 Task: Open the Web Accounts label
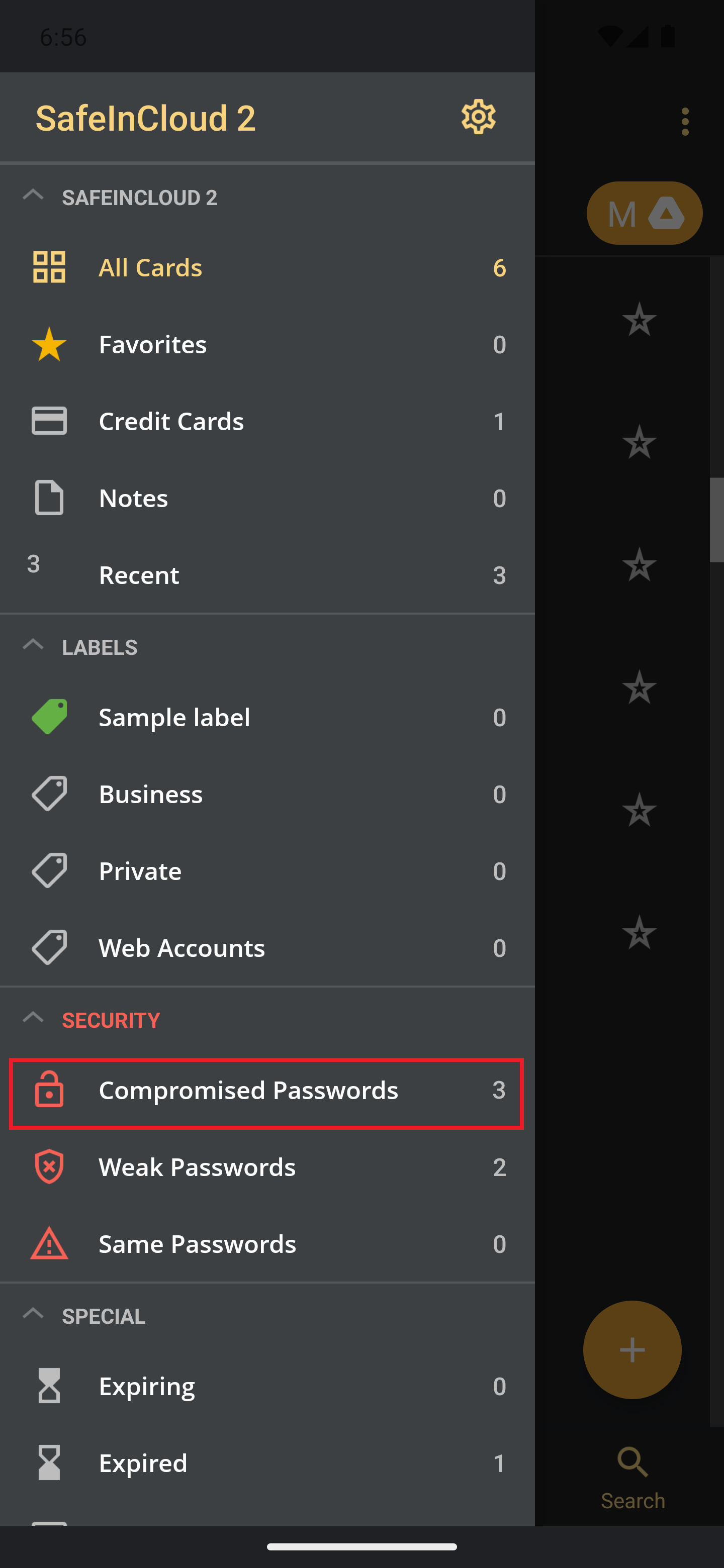(266, 948)
